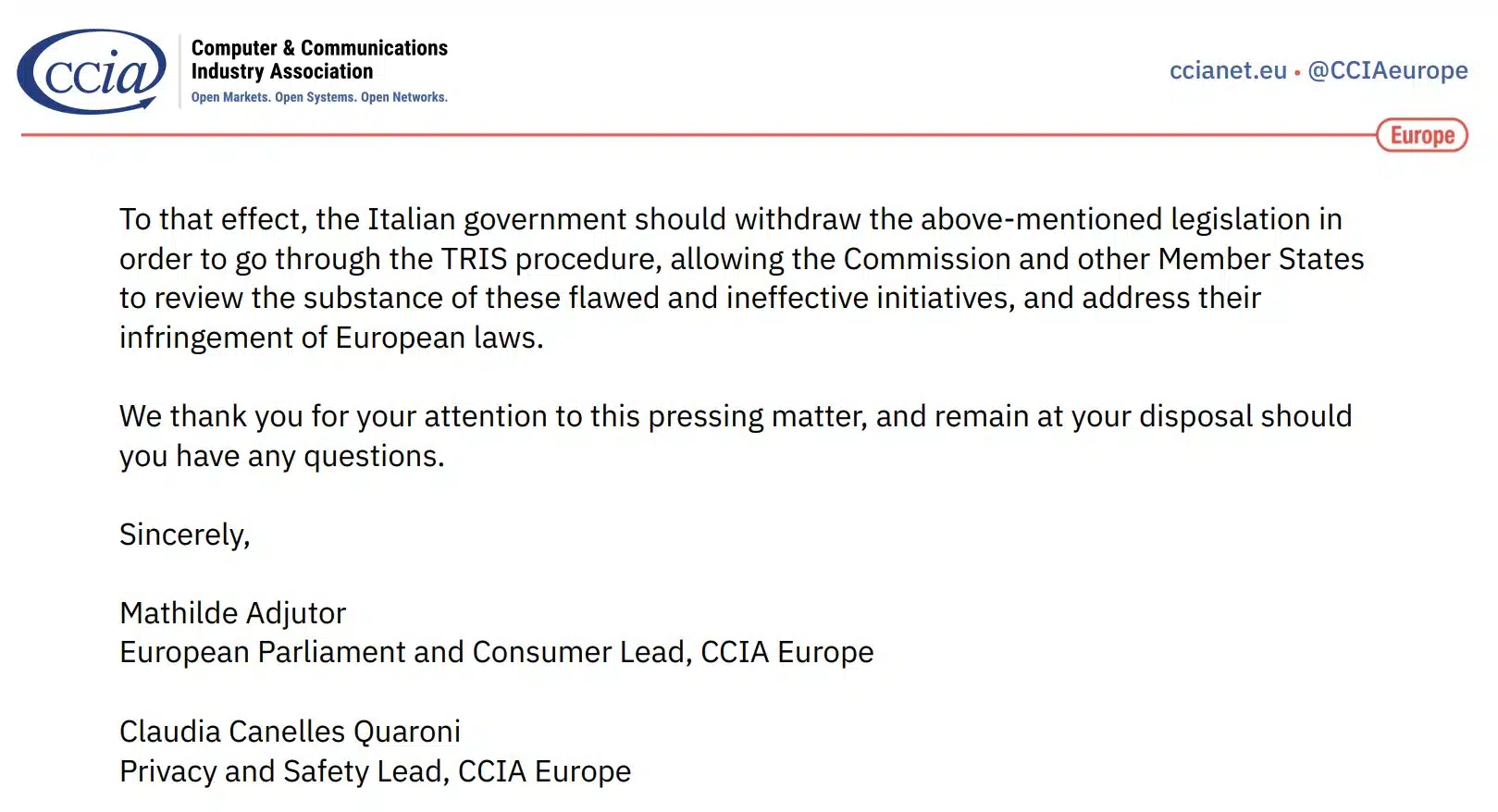Click the name Claudia Canelles Quaroni
Viewport: 1498px width, 812px height.
click(290, 732)
